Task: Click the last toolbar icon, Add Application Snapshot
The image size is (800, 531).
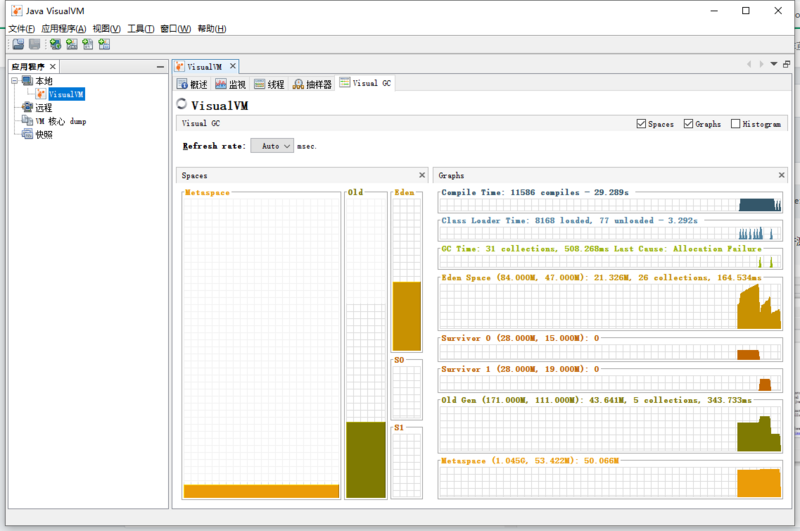Action: (x=104, y=44)
